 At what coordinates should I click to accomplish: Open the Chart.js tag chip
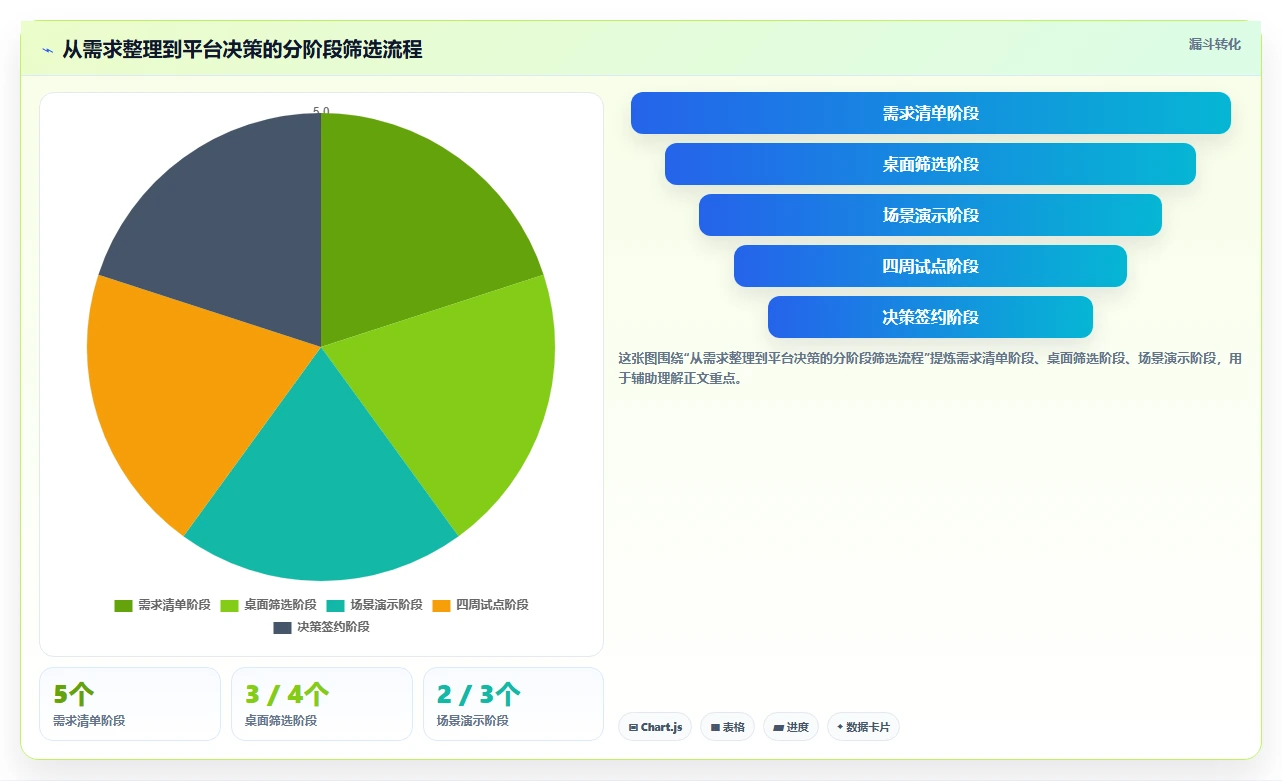[x=655, y=727]
